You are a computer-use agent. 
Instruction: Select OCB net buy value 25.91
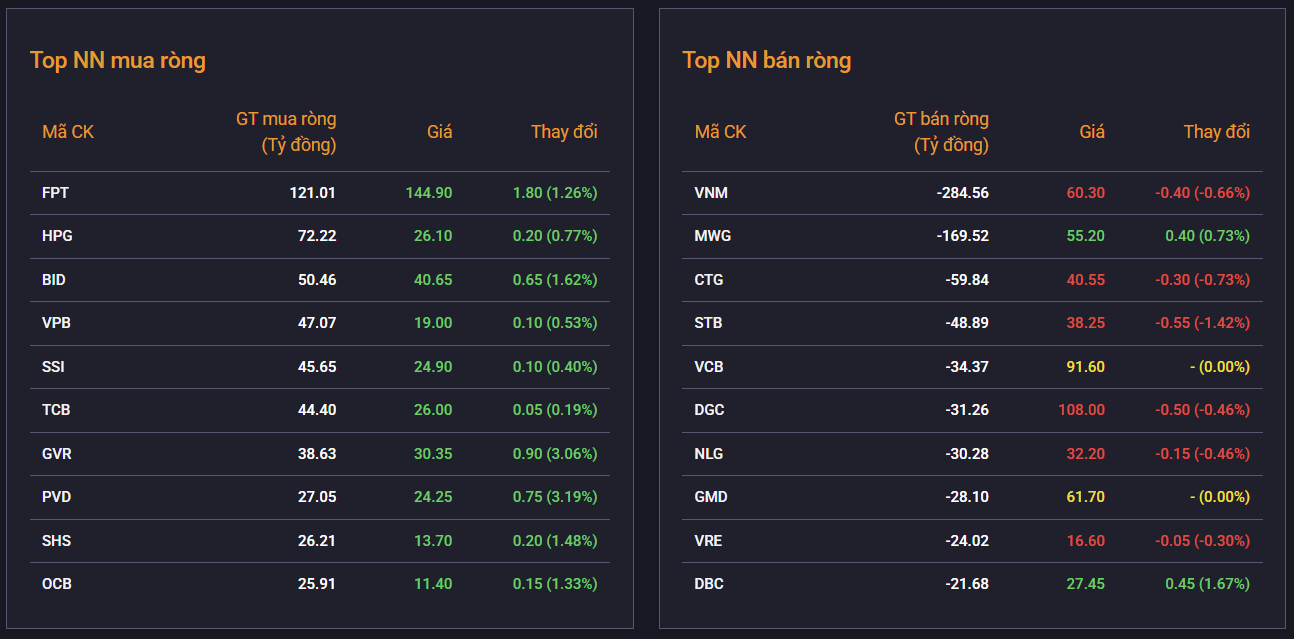[317, 584]
